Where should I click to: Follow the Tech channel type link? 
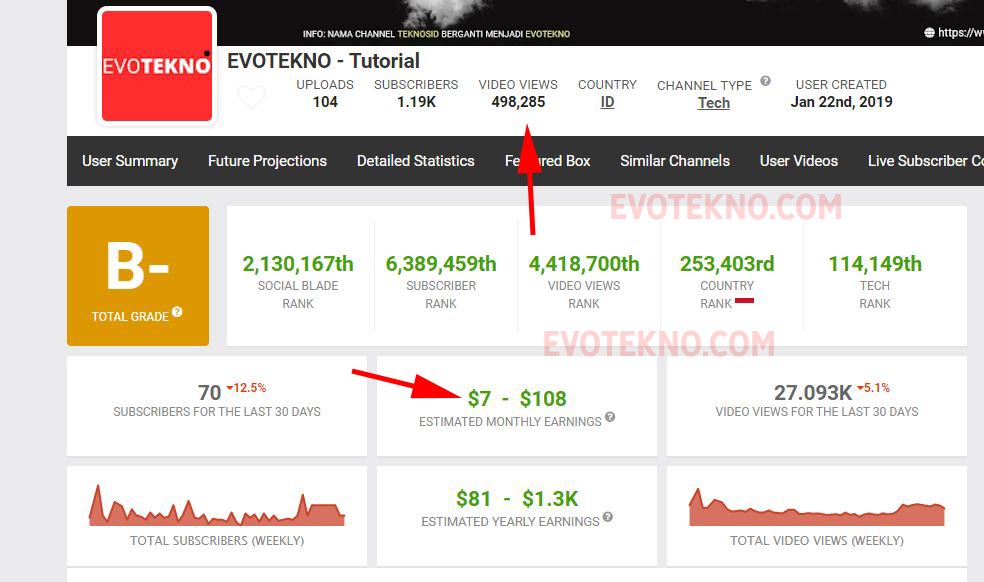[x=714, y=103]
